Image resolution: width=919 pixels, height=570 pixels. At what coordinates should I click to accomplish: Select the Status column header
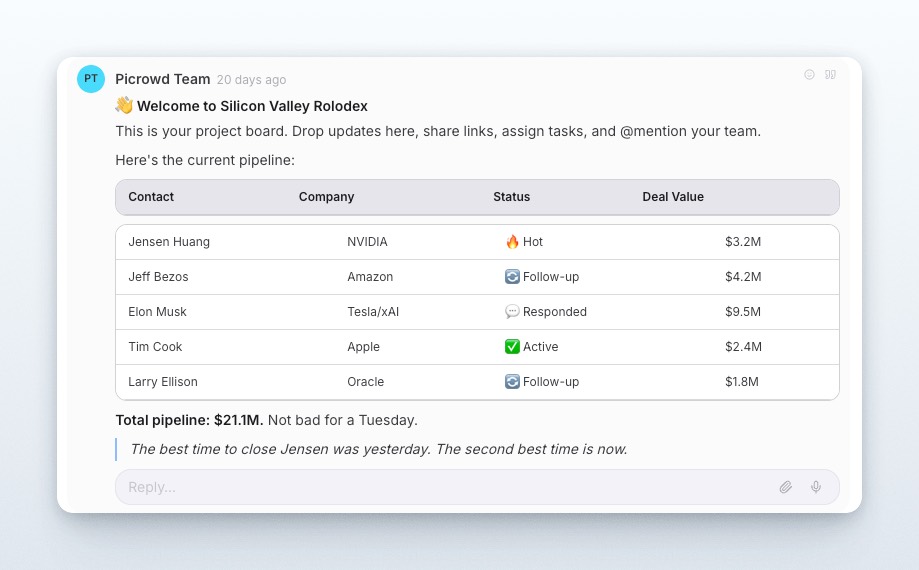pyautogui.click(x=512, y=197)
